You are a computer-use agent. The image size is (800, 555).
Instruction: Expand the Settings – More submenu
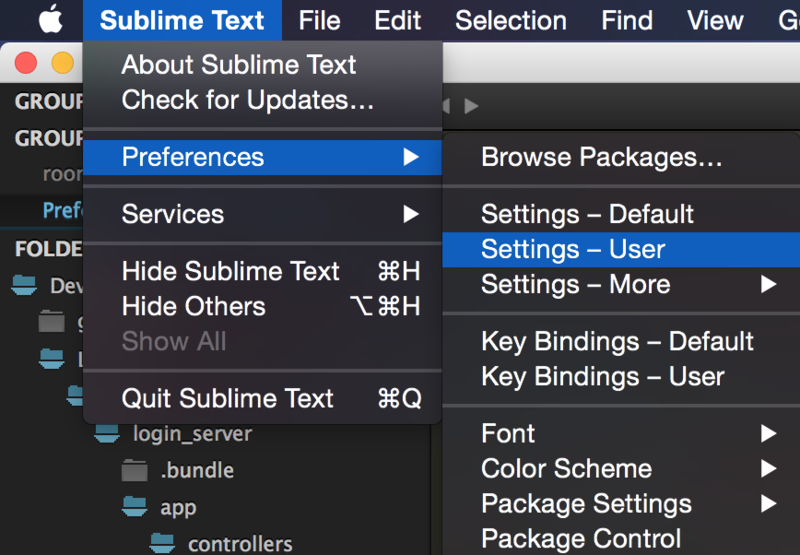pos(768,285)
